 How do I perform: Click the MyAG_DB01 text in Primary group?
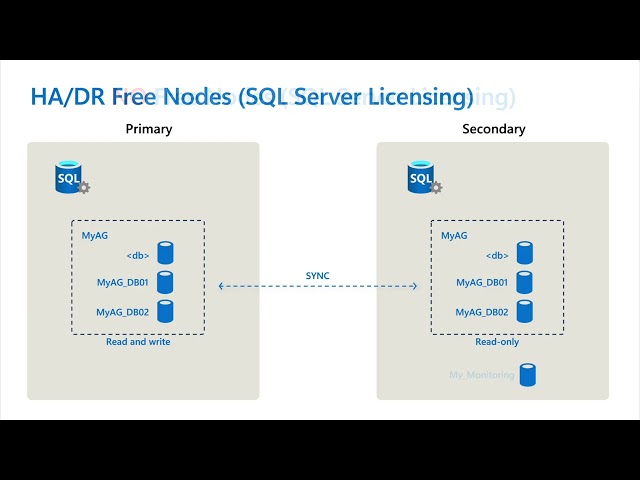click(x=122, y=282)
